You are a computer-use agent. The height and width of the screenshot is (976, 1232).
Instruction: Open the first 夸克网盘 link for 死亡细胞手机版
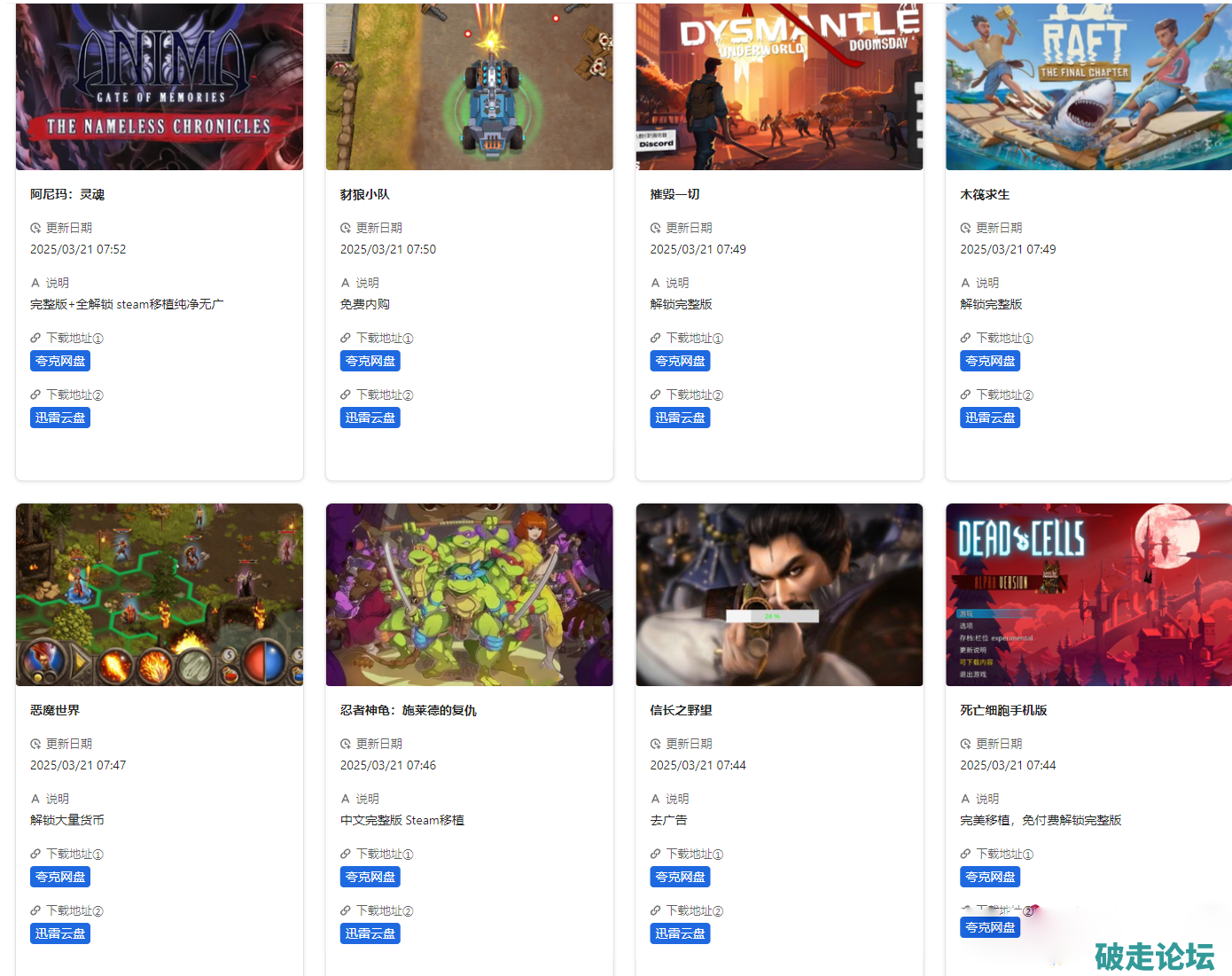990,877
